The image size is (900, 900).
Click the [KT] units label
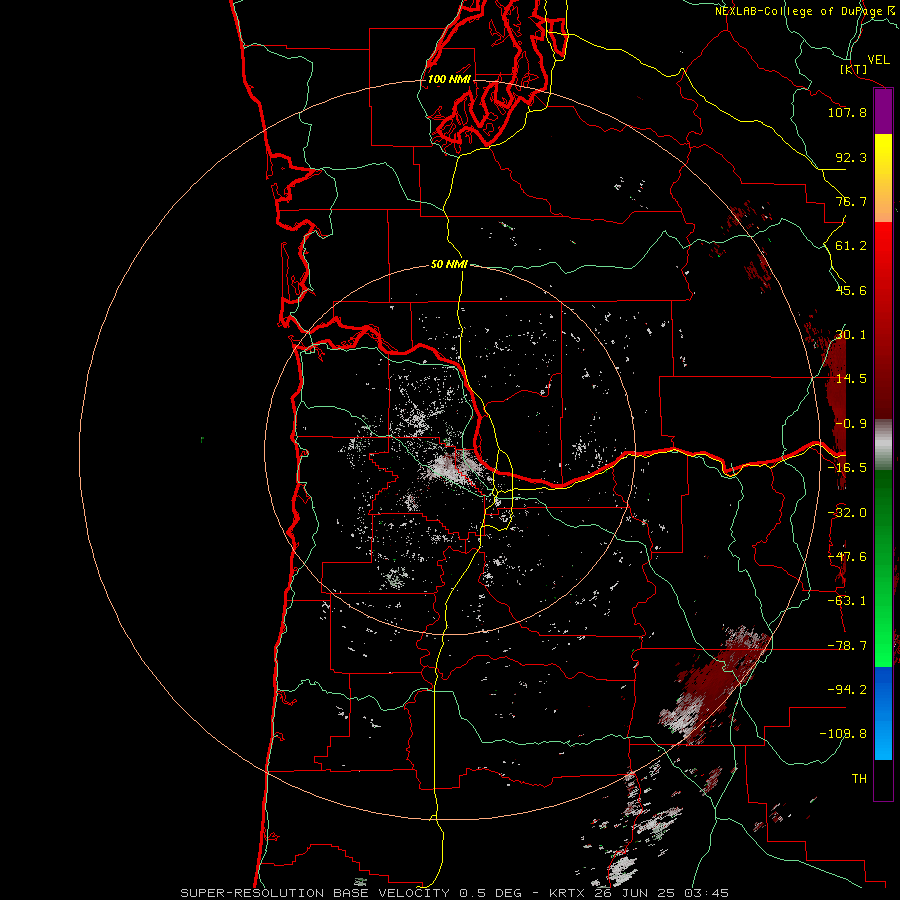[854, 69]
